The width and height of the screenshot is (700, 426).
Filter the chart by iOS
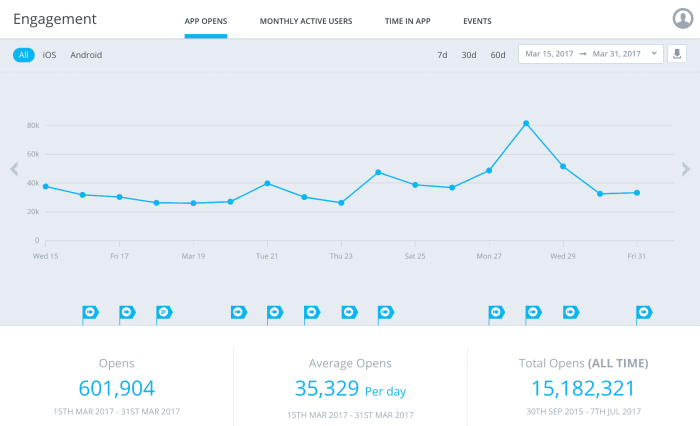pyautogui.click(x=49, y=55)
